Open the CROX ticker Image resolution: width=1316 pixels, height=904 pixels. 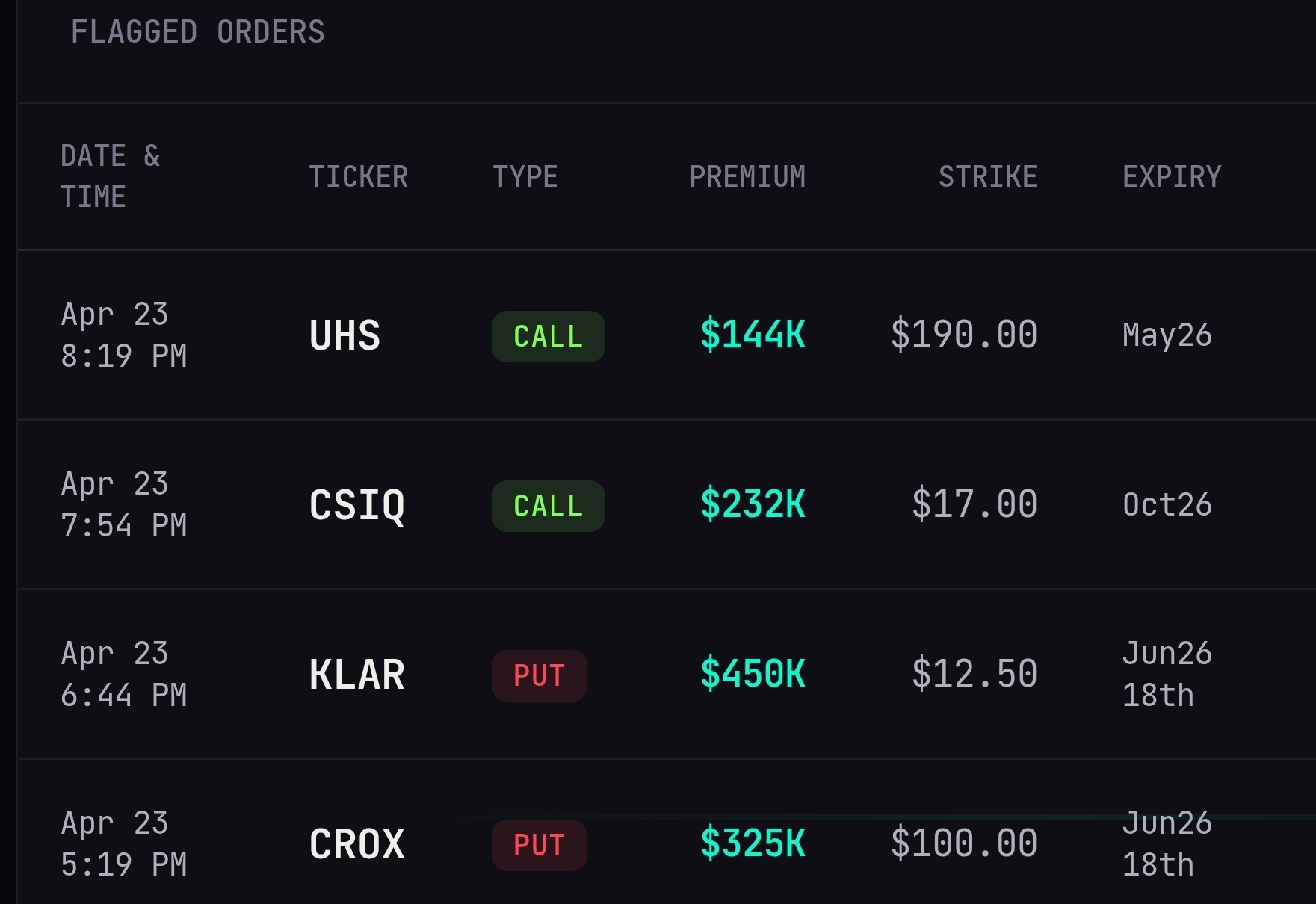[x=357, y=844]
